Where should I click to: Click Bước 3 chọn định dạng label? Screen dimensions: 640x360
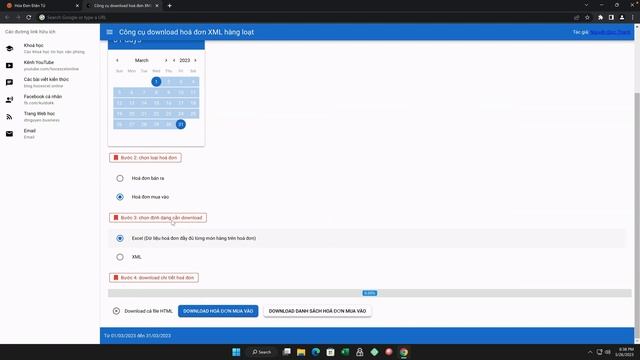[x=158, y=218]
